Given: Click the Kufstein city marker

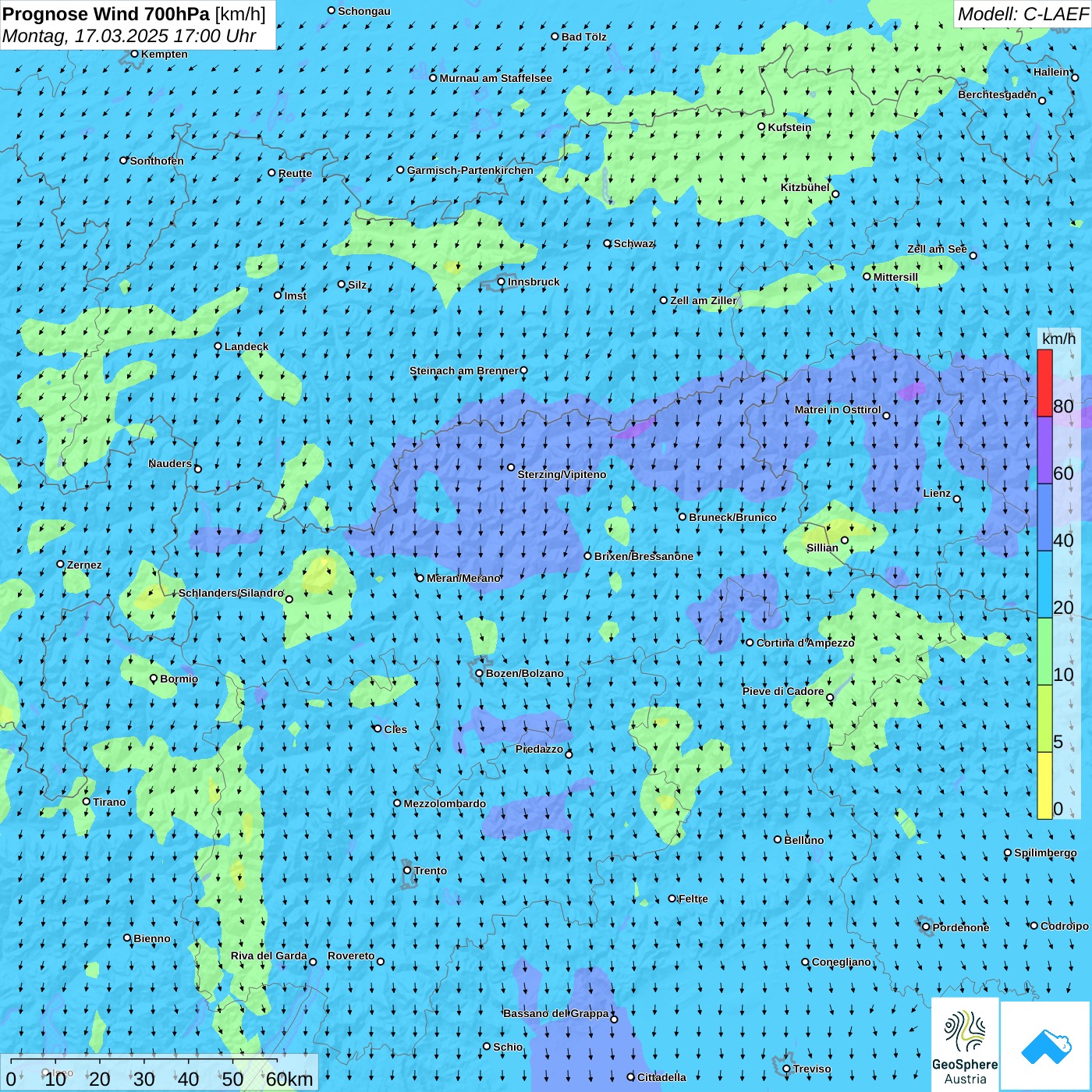Looking at the screenshot, I should point(761,126).
